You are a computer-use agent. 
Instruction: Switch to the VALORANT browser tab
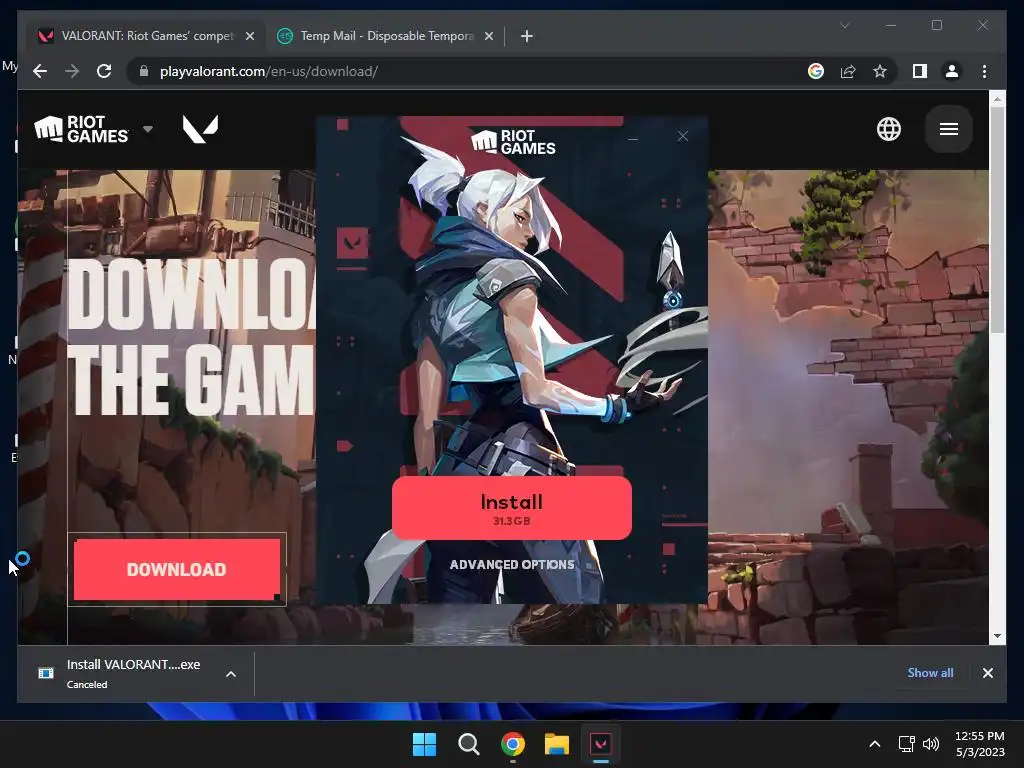pyautogui.click(x=146, y=36)
